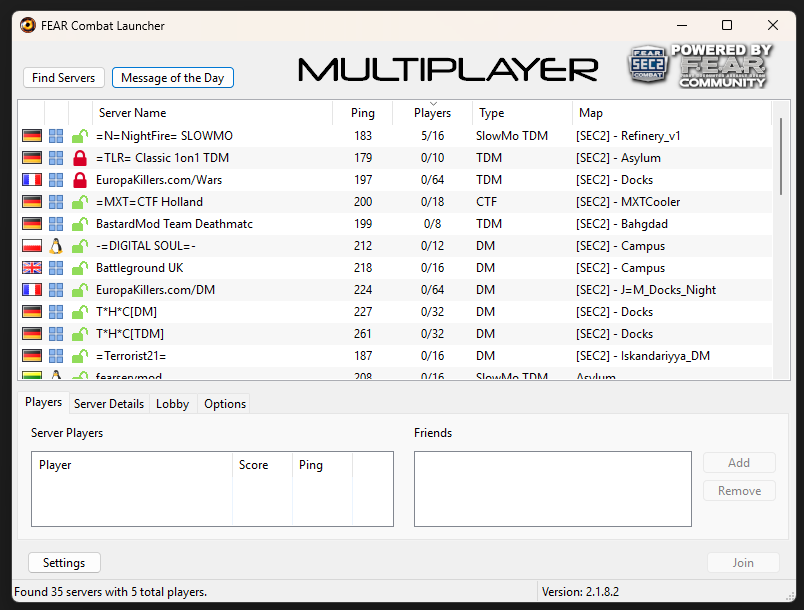Sort servers by the Players column header
804x610 pixels.
(x=432, y=113)
